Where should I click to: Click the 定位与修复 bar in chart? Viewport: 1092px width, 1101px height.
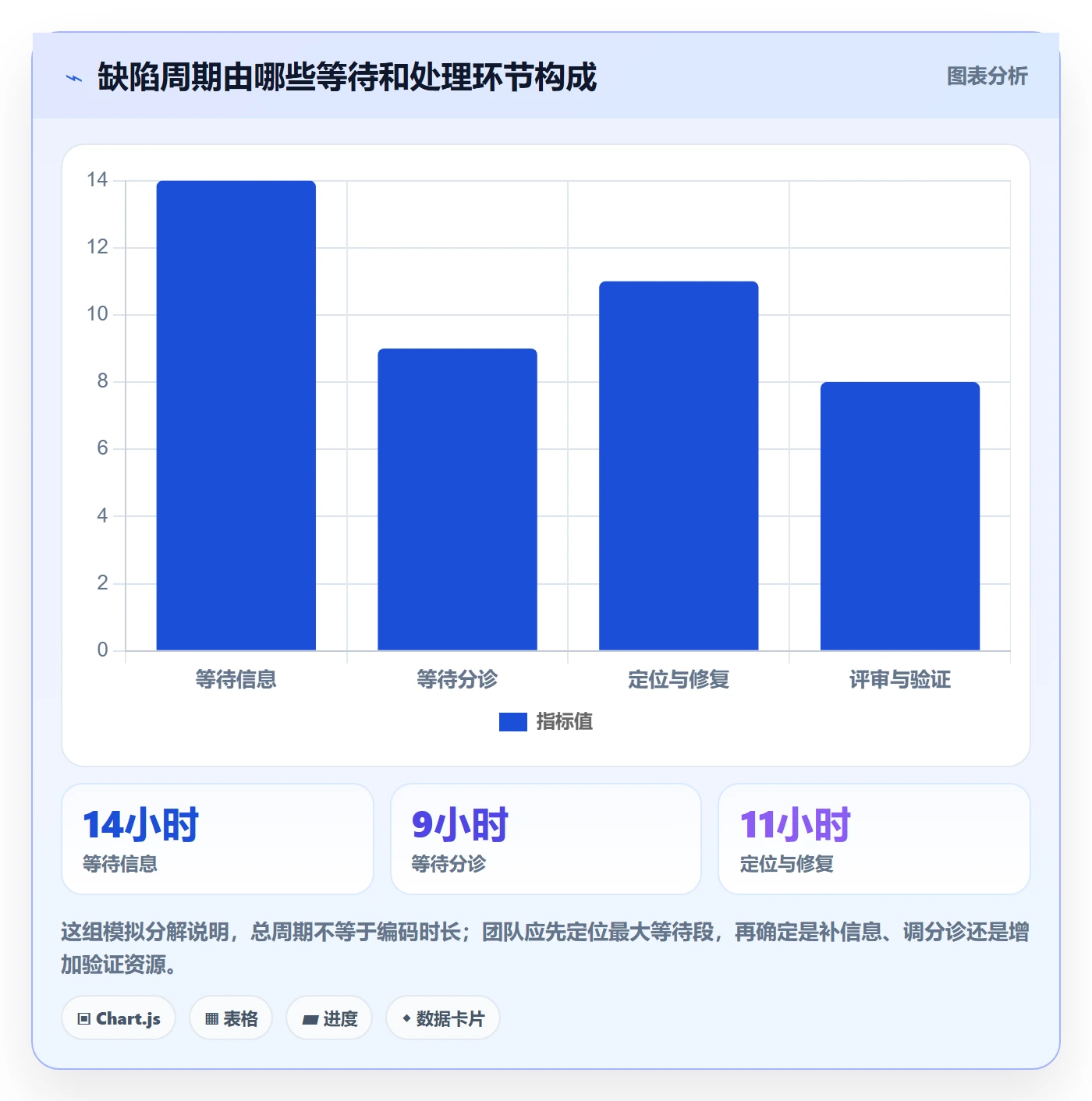coord(679,466)
